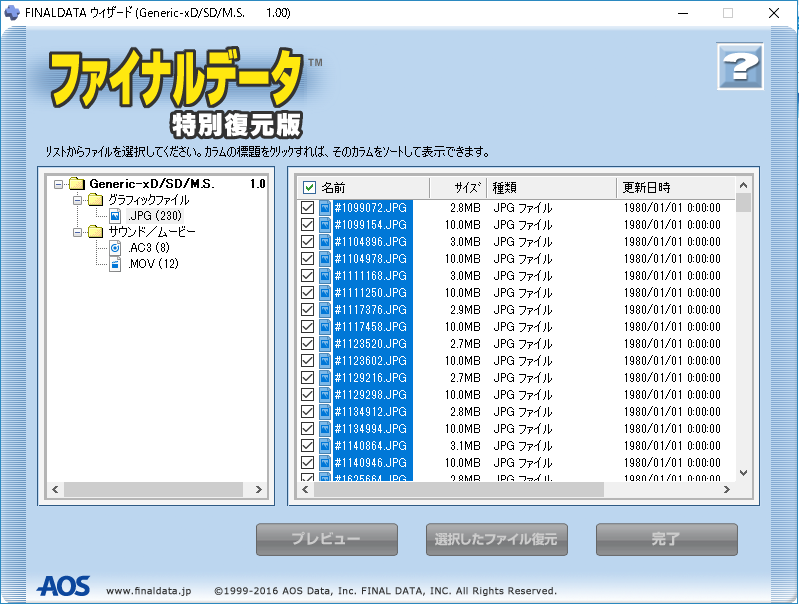
Task: Click the file icon for #1104896.JPG
Action: [325, 242]
